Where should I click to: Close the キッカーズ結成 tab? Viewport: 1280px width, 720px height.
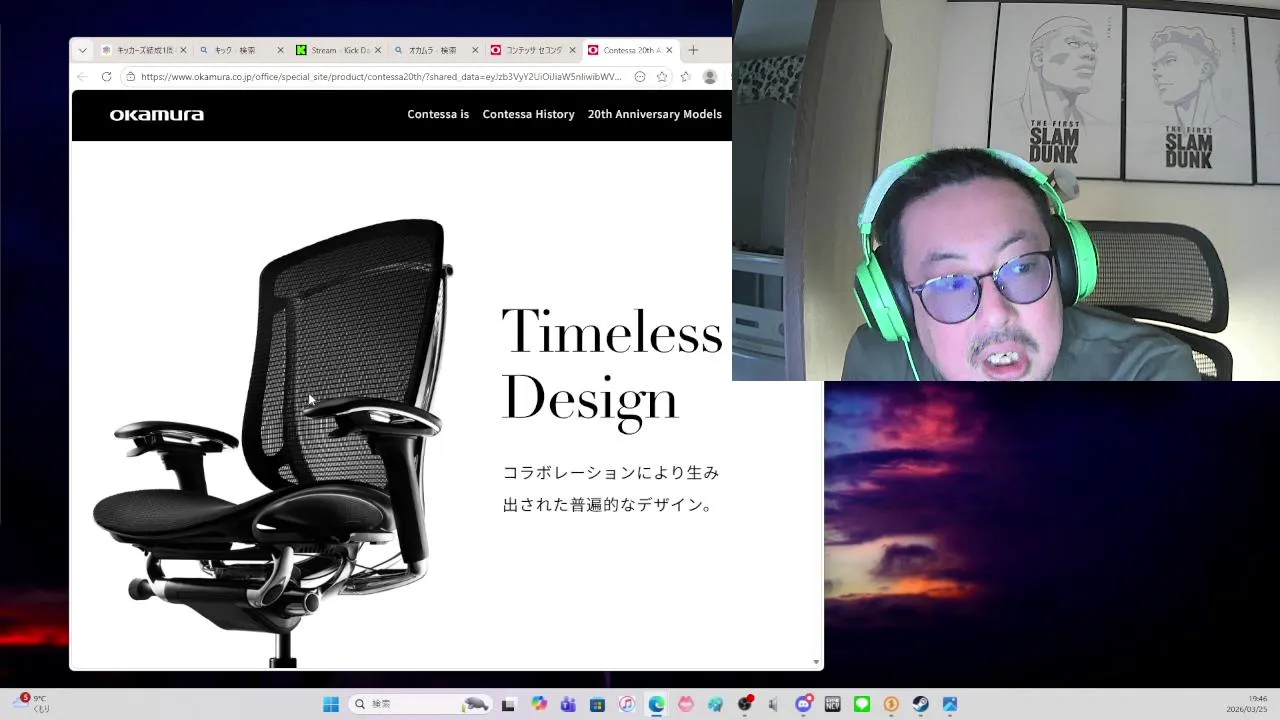coord(183,50)
